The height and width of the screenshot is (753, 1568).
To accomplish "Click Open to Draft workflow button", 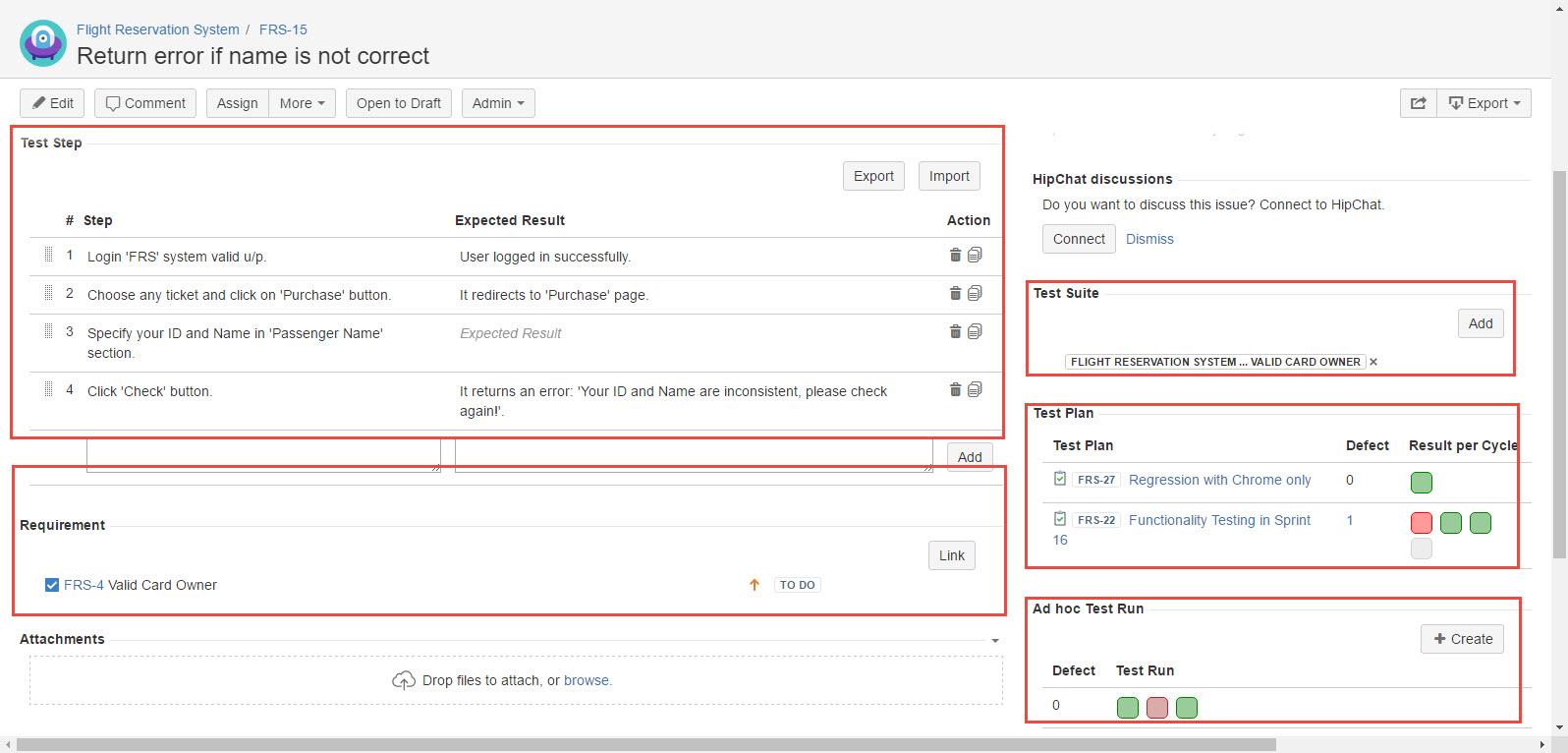I will (x=398, y=103).
